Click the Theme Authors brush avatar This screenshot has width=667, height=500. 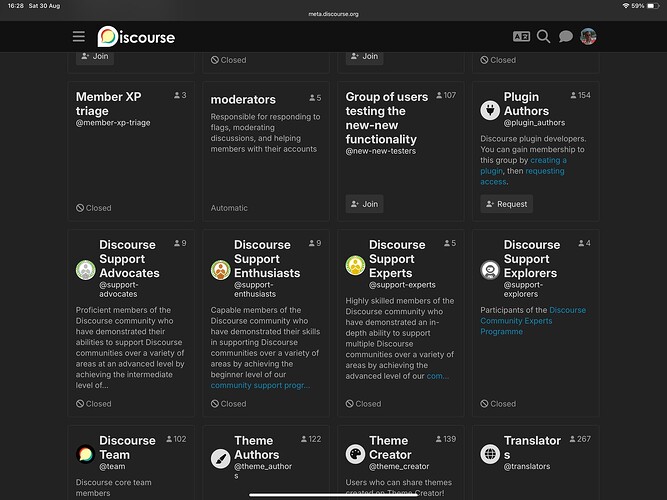(220, 459)
